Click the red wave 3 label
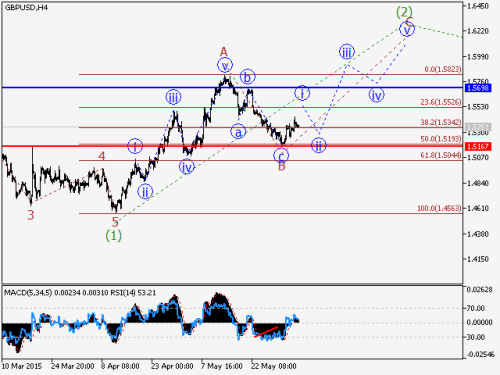The width and height of the screenshot is (500, 375). click(x=31, y=215)
